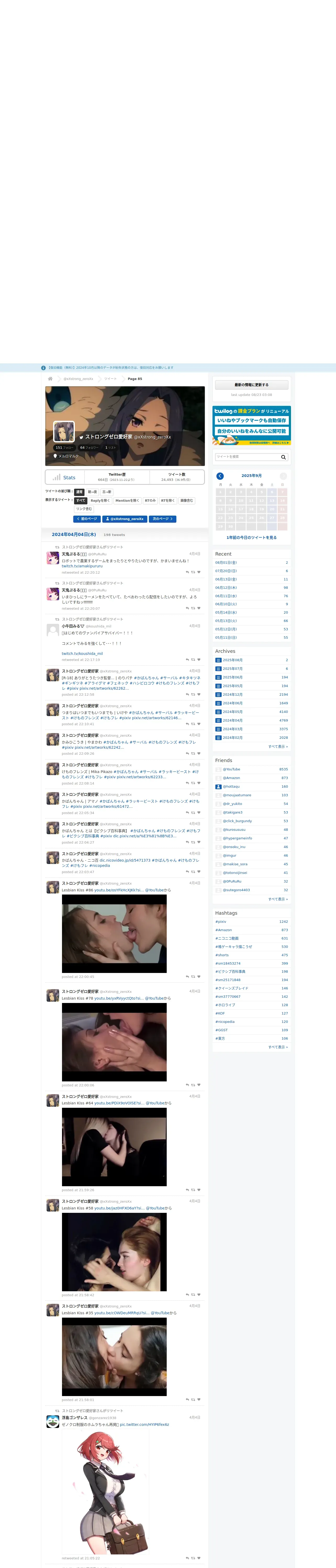Open list icon for 2025年05月 archive

click(218, 686)
